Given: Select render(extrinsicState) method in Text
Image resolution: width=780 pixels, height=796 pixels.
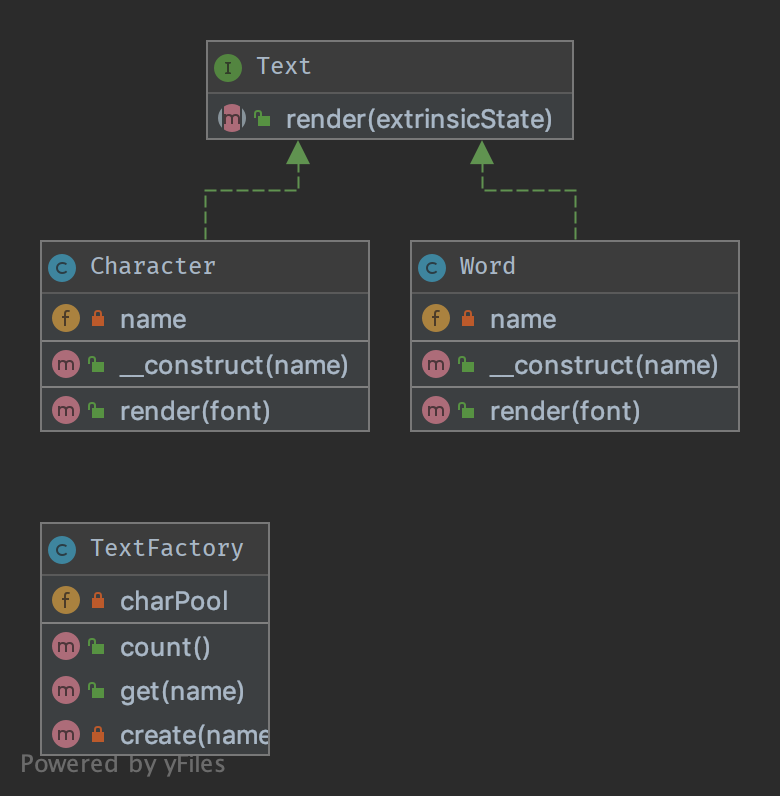Looking at the screenshot, I should [419, 119].
